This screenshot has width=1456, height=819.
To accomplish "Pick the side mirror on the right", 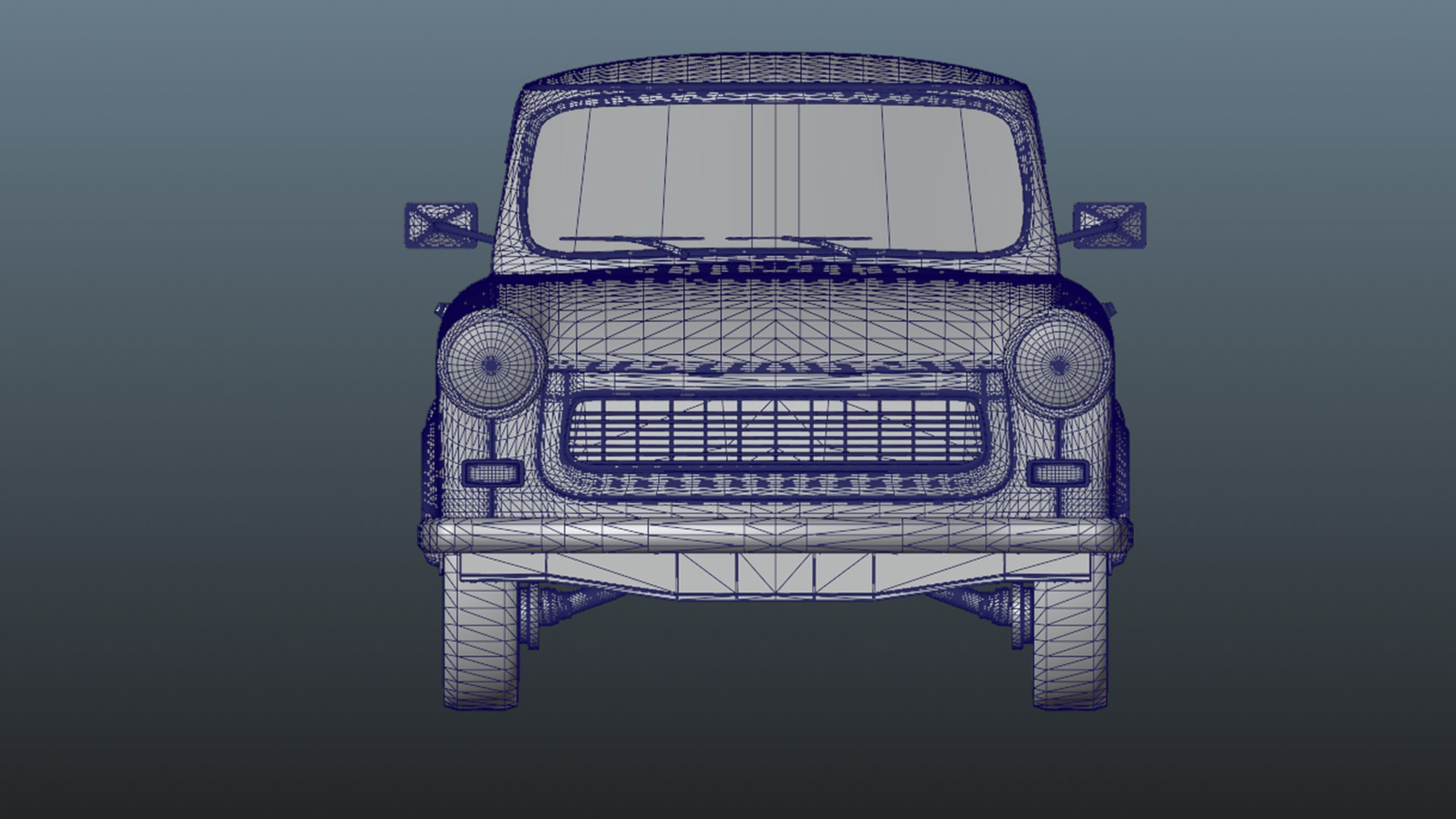I will coord(1109,224).
